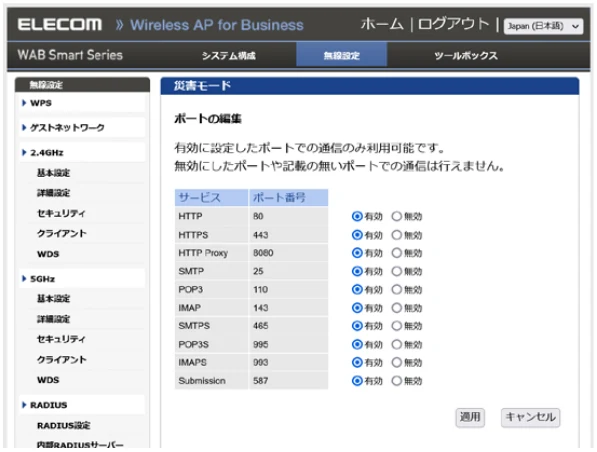The height and width of the screenshot is (452, 597).
Task: Click the 災害モード panel title
Action: [x=202, y=86]
